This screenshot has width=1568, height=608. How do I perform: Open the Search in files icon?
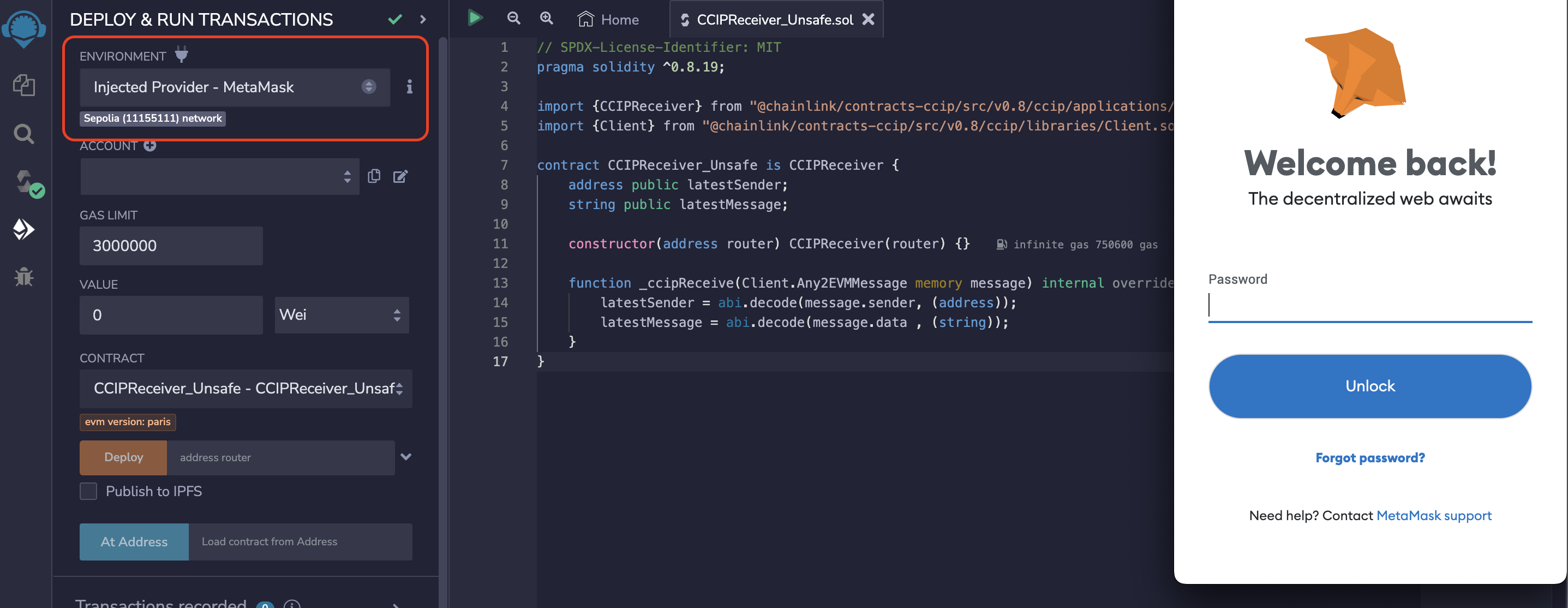24,133
